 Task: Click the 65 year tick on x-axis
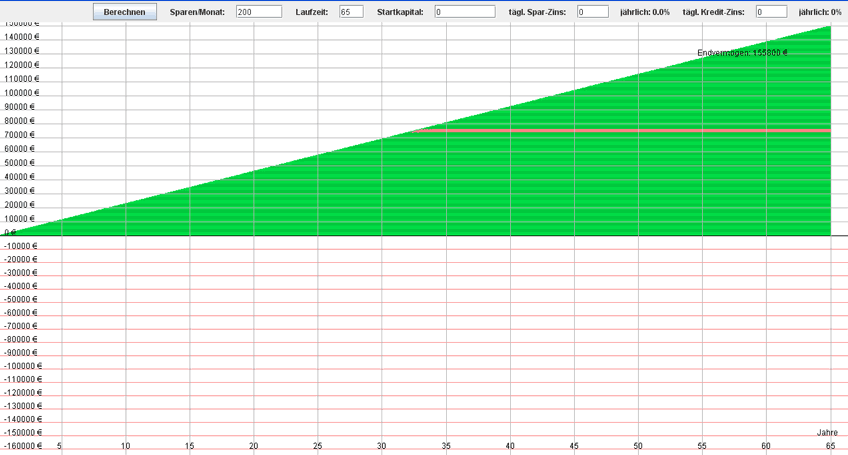click(x=830, y=446)
